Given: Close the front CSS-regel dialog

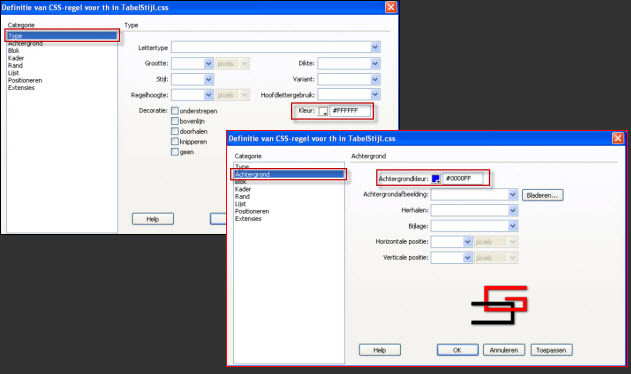Looking at the screenshot, I should [618, 138].
